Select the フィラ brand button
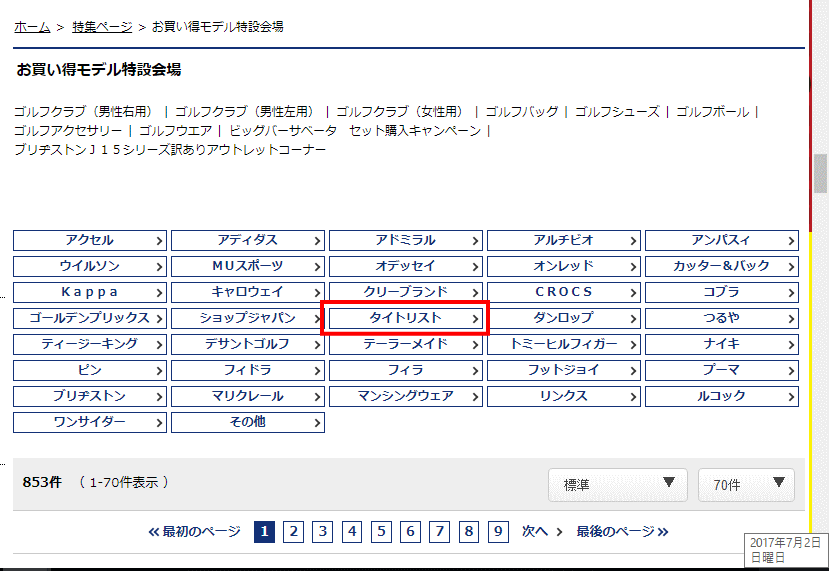Screen dimensions: 829x571 tap(406, 370)
